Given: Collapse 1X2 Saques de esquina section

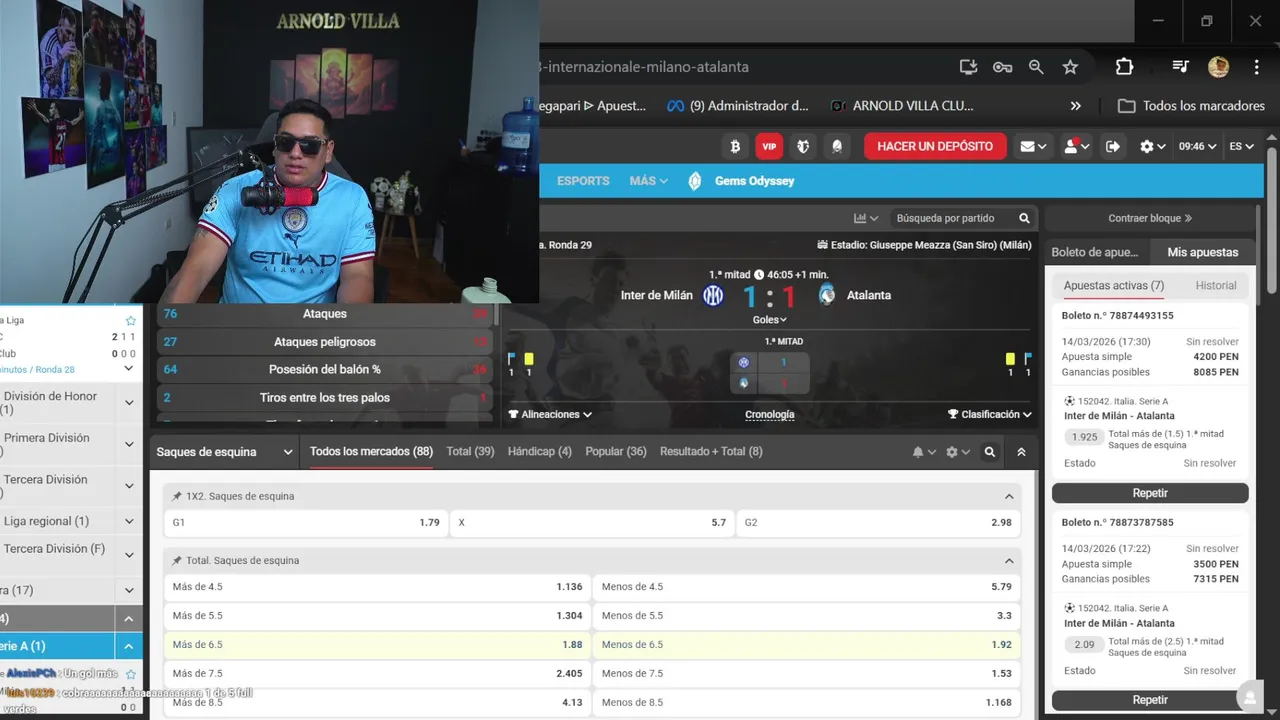Looking at the screenshot, I should pyautogui.click(x=1008, y=496).
